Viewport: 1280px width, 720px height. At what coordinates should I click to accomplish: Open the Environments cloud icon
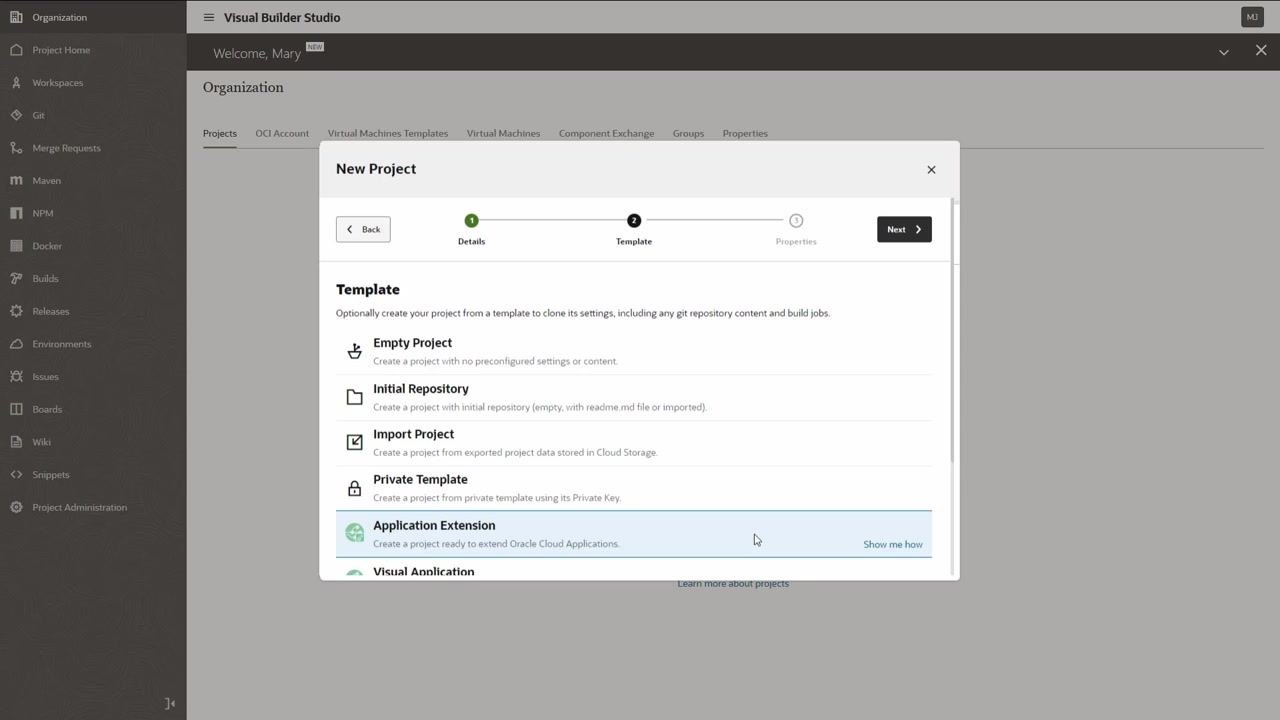(16, 344)
